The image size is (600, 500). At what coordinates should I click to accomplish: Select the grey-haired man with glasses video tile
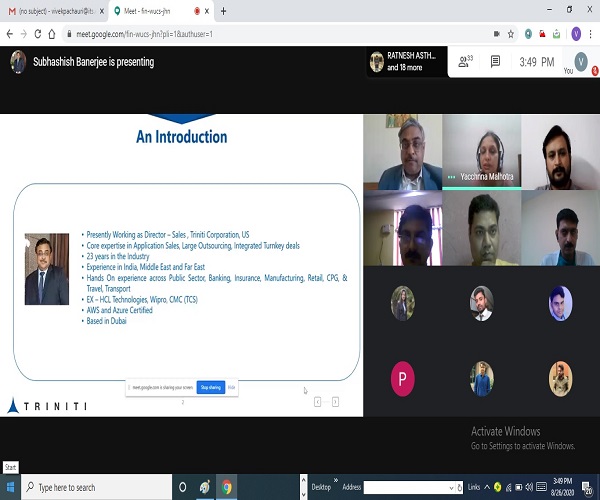pyautogui.click(x=403, y=152)
